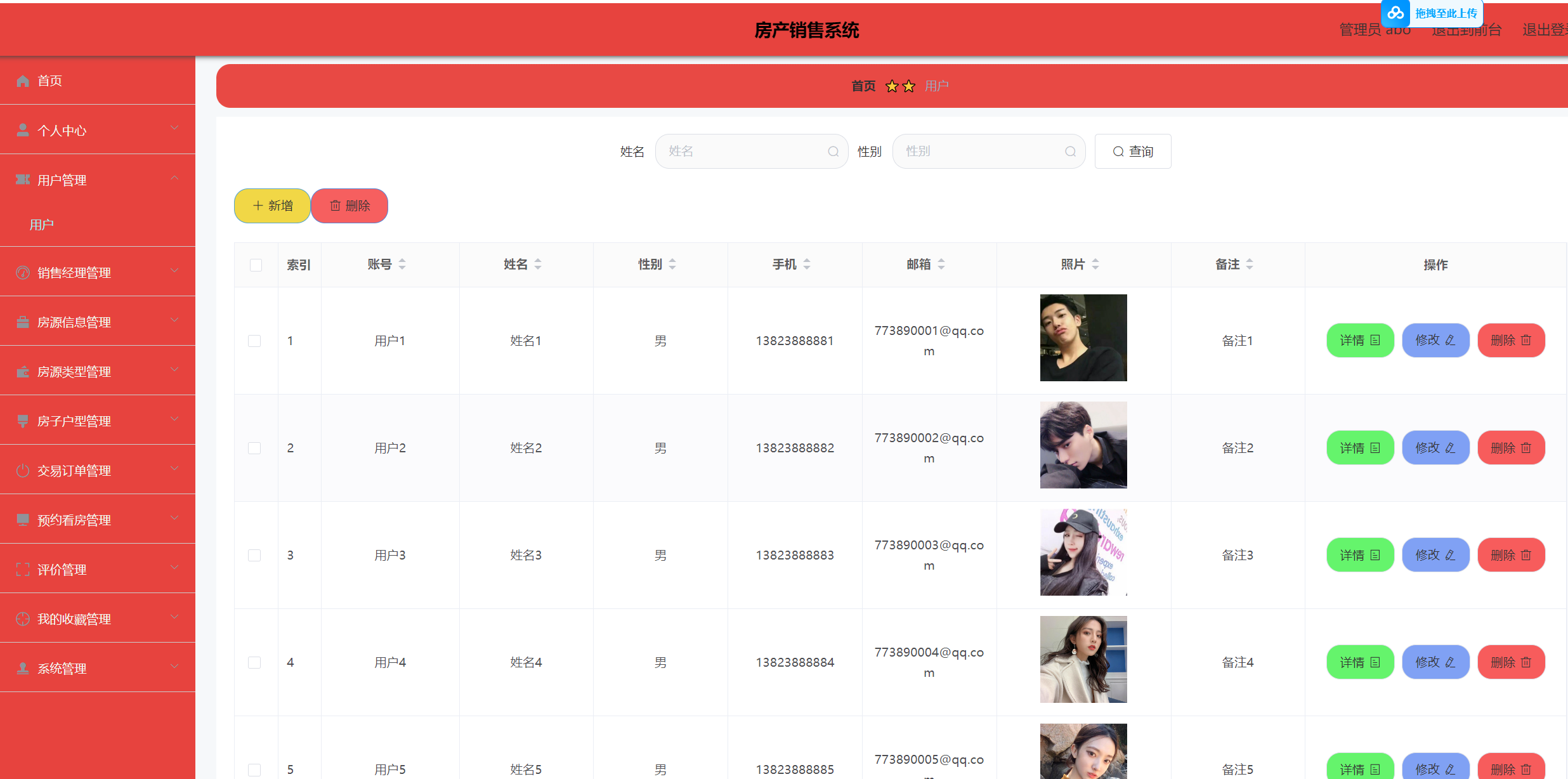Select the checkbox for row 用户3

(x=254, y=555)
